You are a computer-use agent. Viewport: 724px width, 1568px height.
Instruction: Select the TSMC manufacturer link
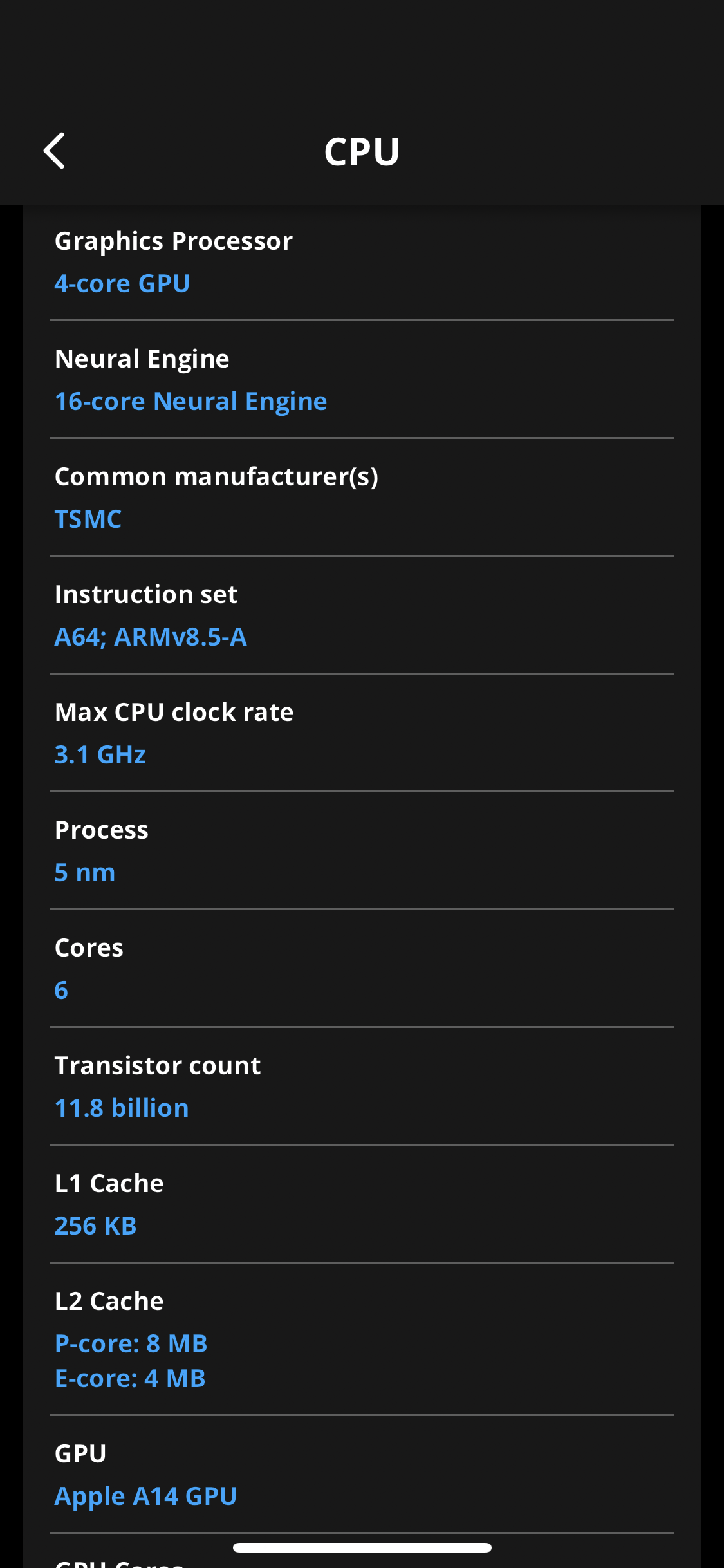click(88, 519)
